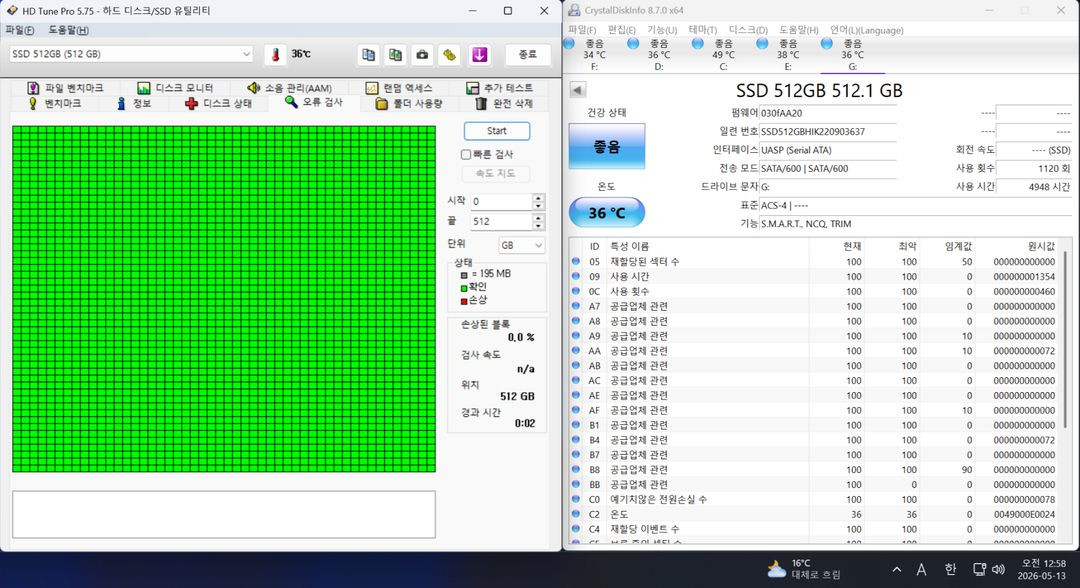Select the 재할당된 섹터 수 attribute row

click(x=816, y=262)
